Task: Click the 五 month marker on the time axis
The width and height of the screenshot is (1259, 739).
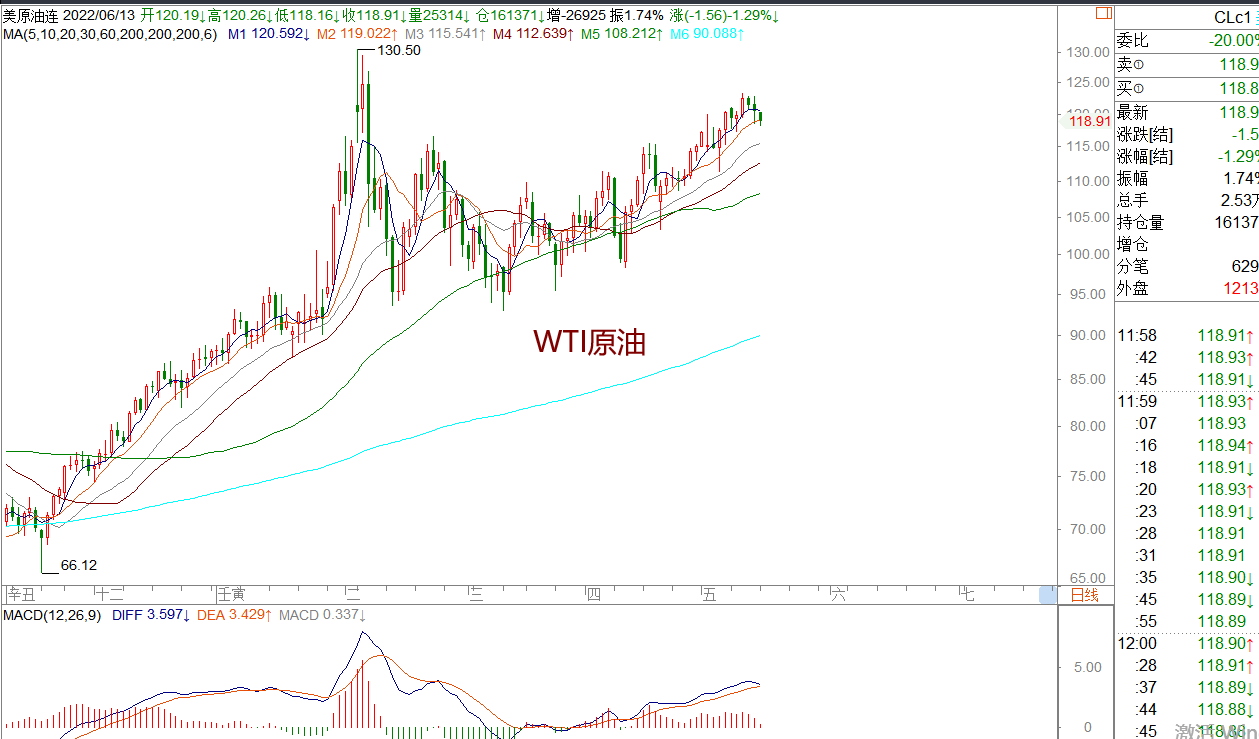Action: [x=710, y=595]
